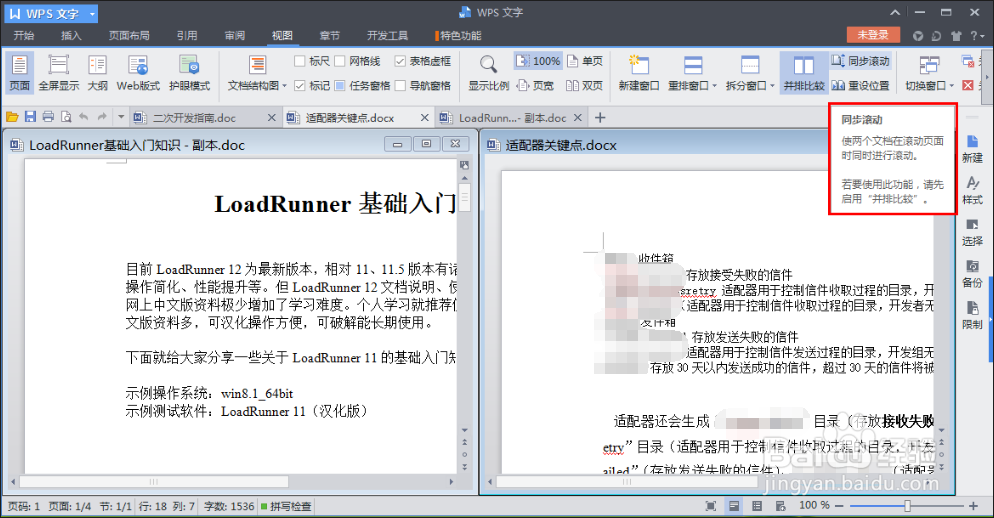Click the print icon in quick toolbar
Screen dimensions: 994x518
pyautogui.click(x=48, y=117)
